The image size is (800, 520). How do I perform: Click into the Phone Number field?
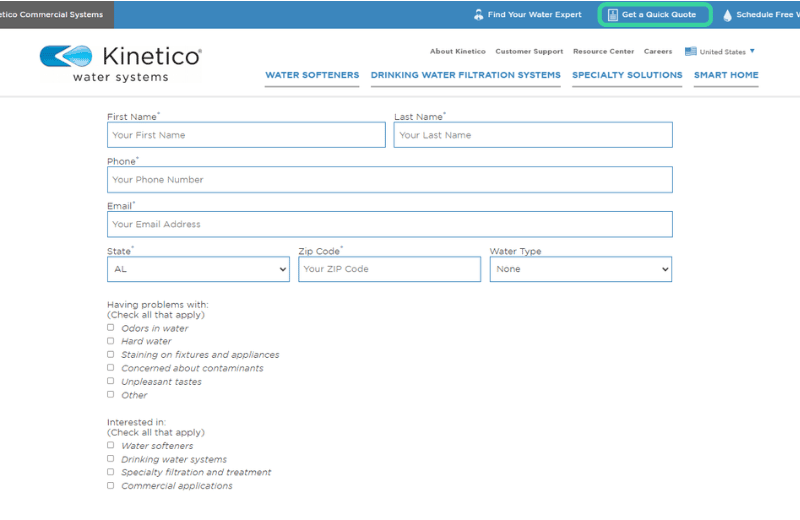(x=389, y=180)
